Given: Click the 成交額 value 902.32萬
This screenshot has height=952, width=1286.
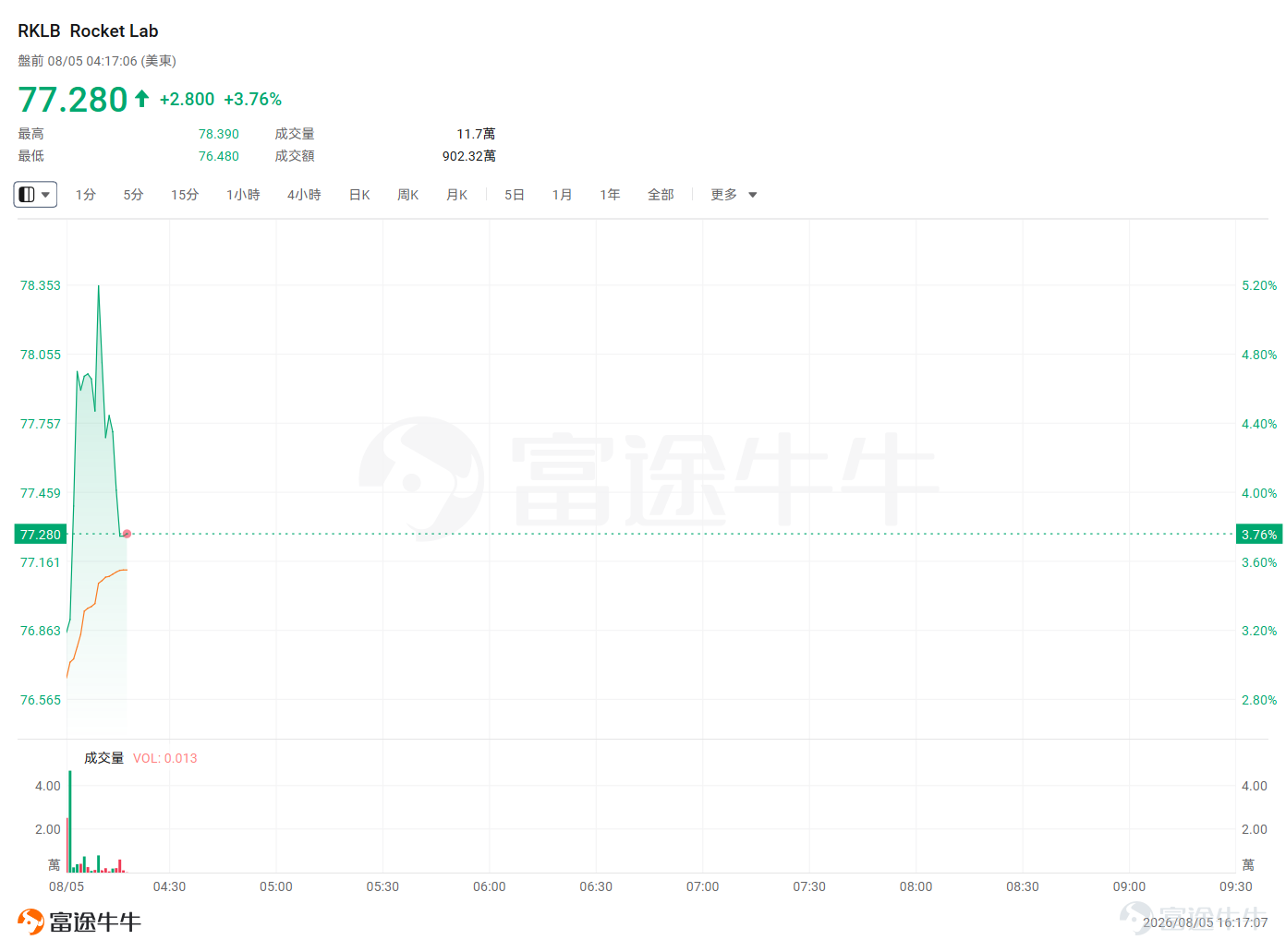Looking at the screenshot, I should coord(469,156).
